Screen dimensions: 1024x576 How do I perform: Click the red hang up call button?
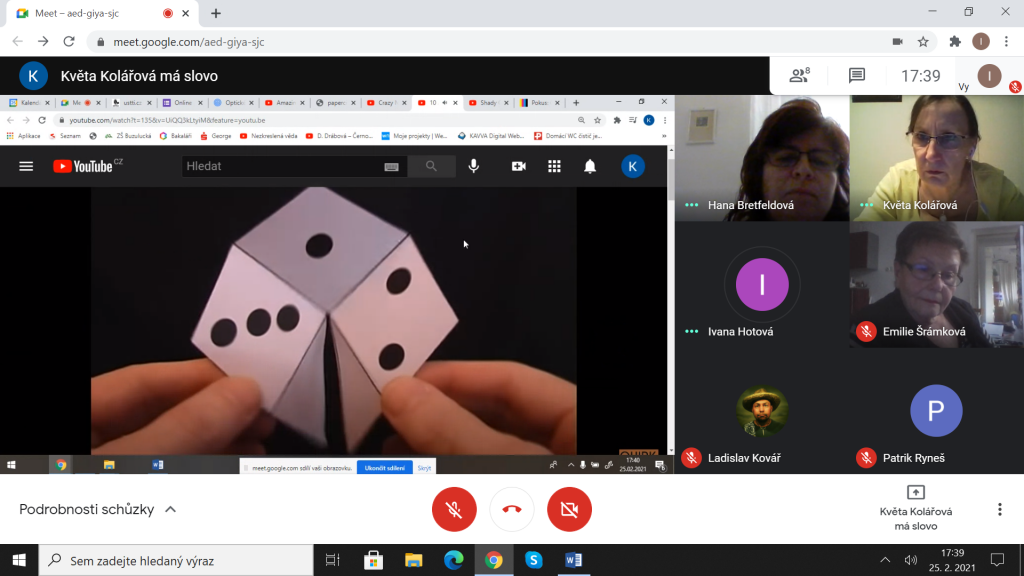(x=512, y=509)
